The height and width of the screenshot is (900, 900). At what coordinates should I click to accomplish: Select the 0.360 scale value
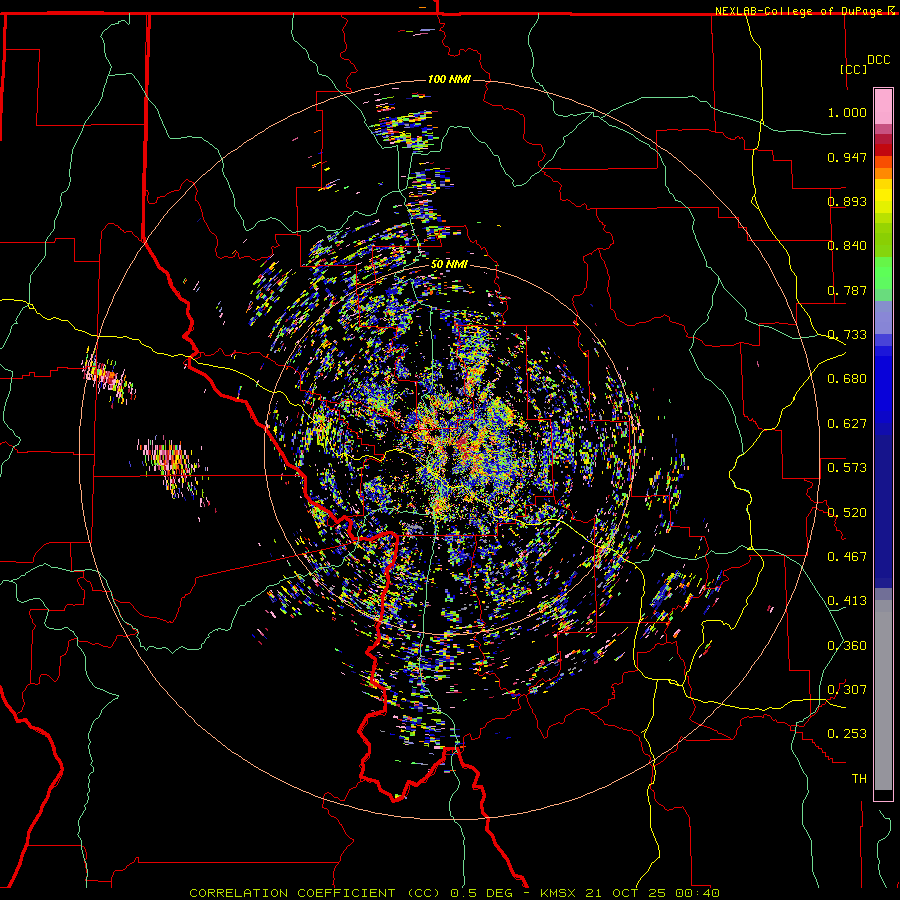pyautogui.click(x=847, y=646)
